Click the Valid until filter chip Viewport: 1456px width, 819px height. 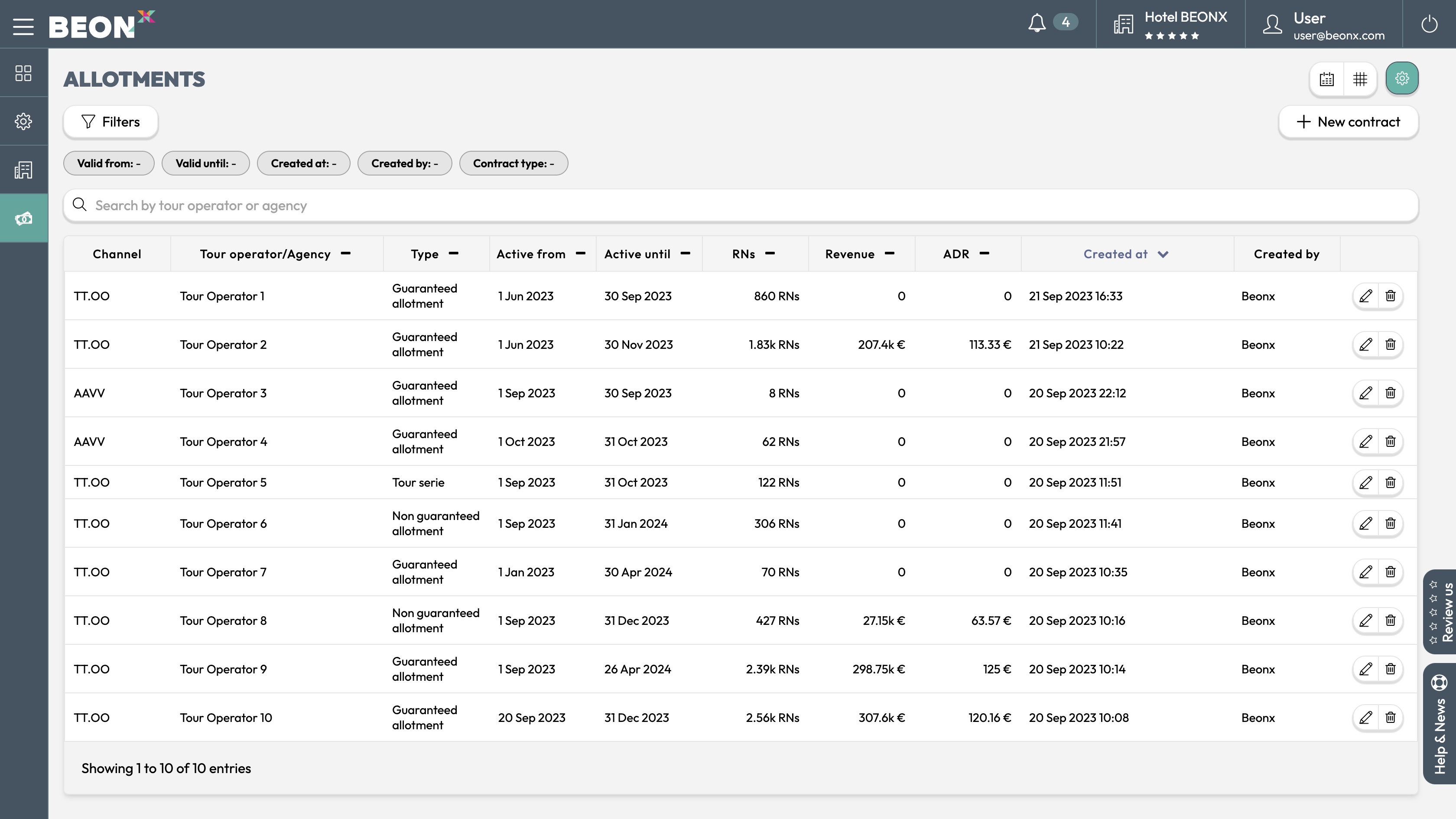(205, 163)
